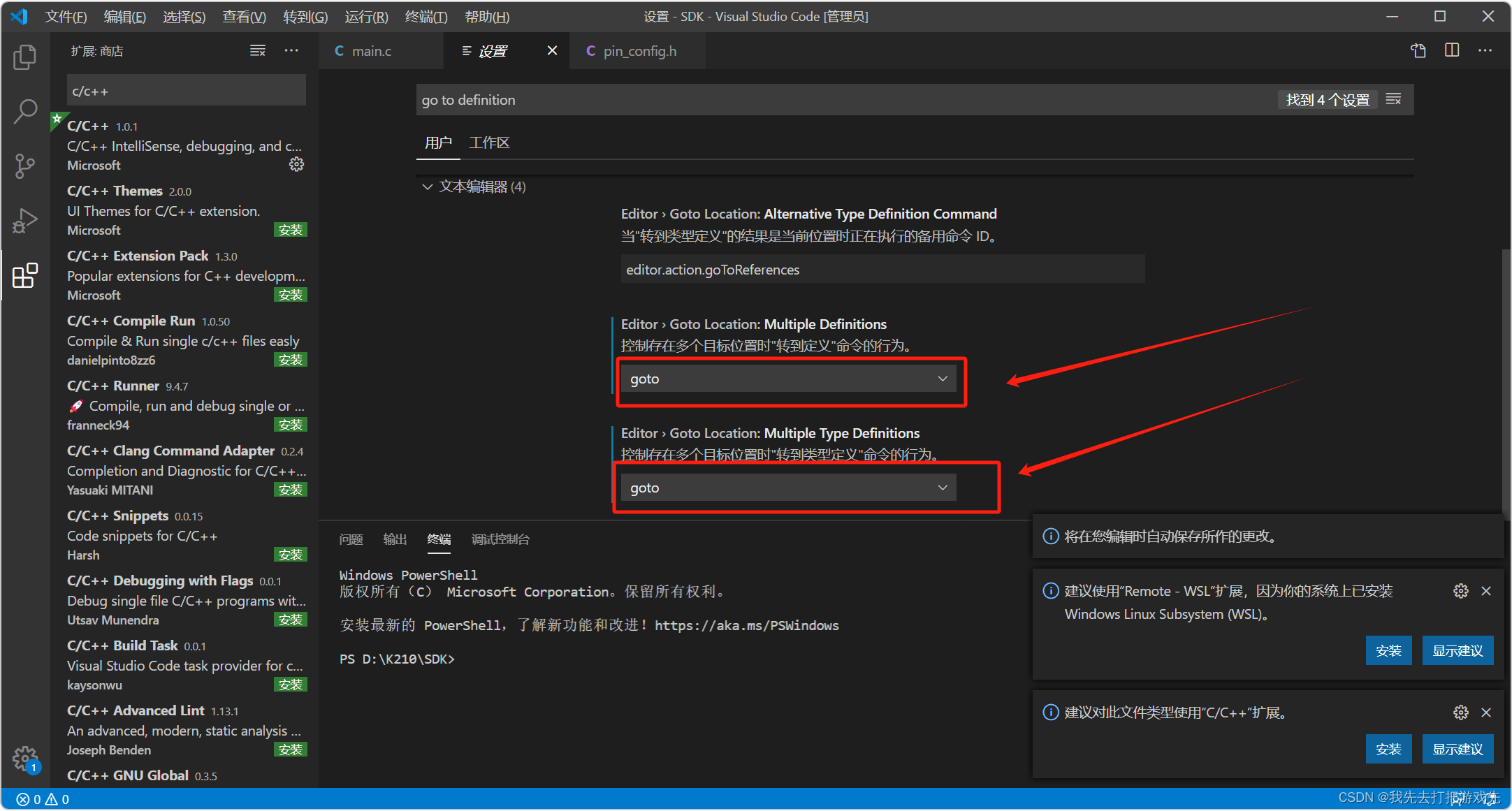Open Source Control view in activity bar
Image resolution: width=1512 pixels, height=811 pixels.
click(x=25, y=166)
